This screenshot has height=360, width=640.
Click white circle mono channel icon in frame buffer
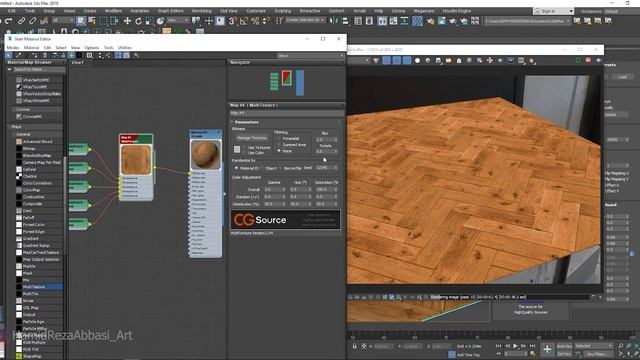[417, 60]
